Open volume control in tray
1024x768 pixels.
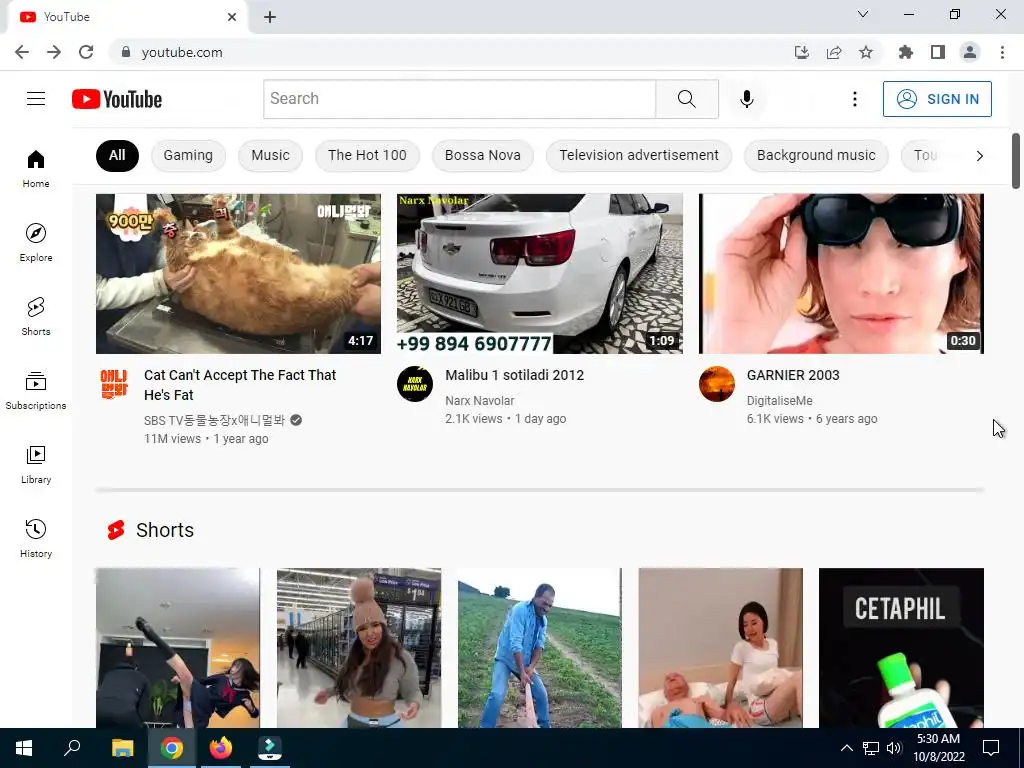894,748
